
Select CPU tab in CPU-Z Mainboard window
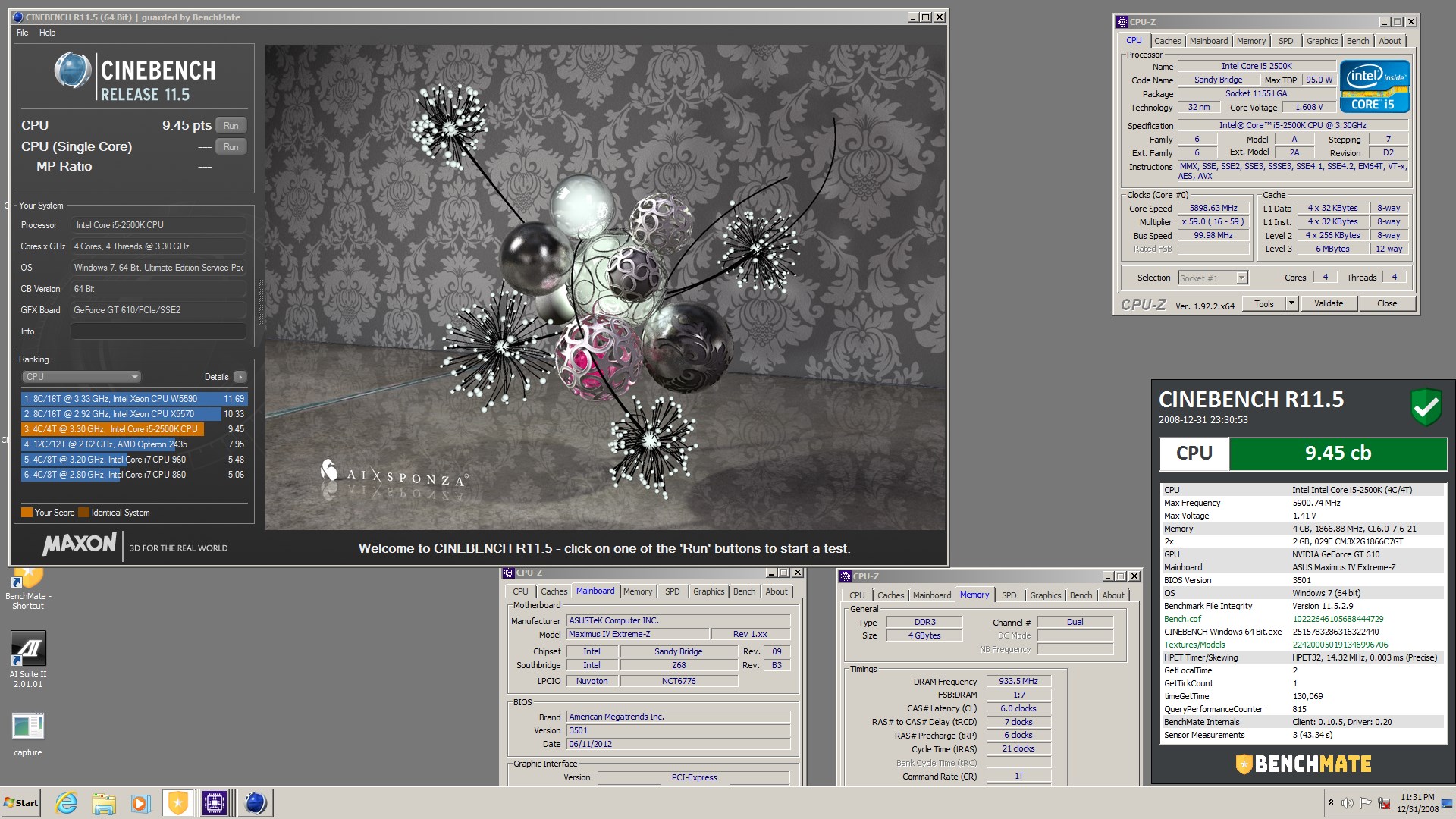point(520,591)
